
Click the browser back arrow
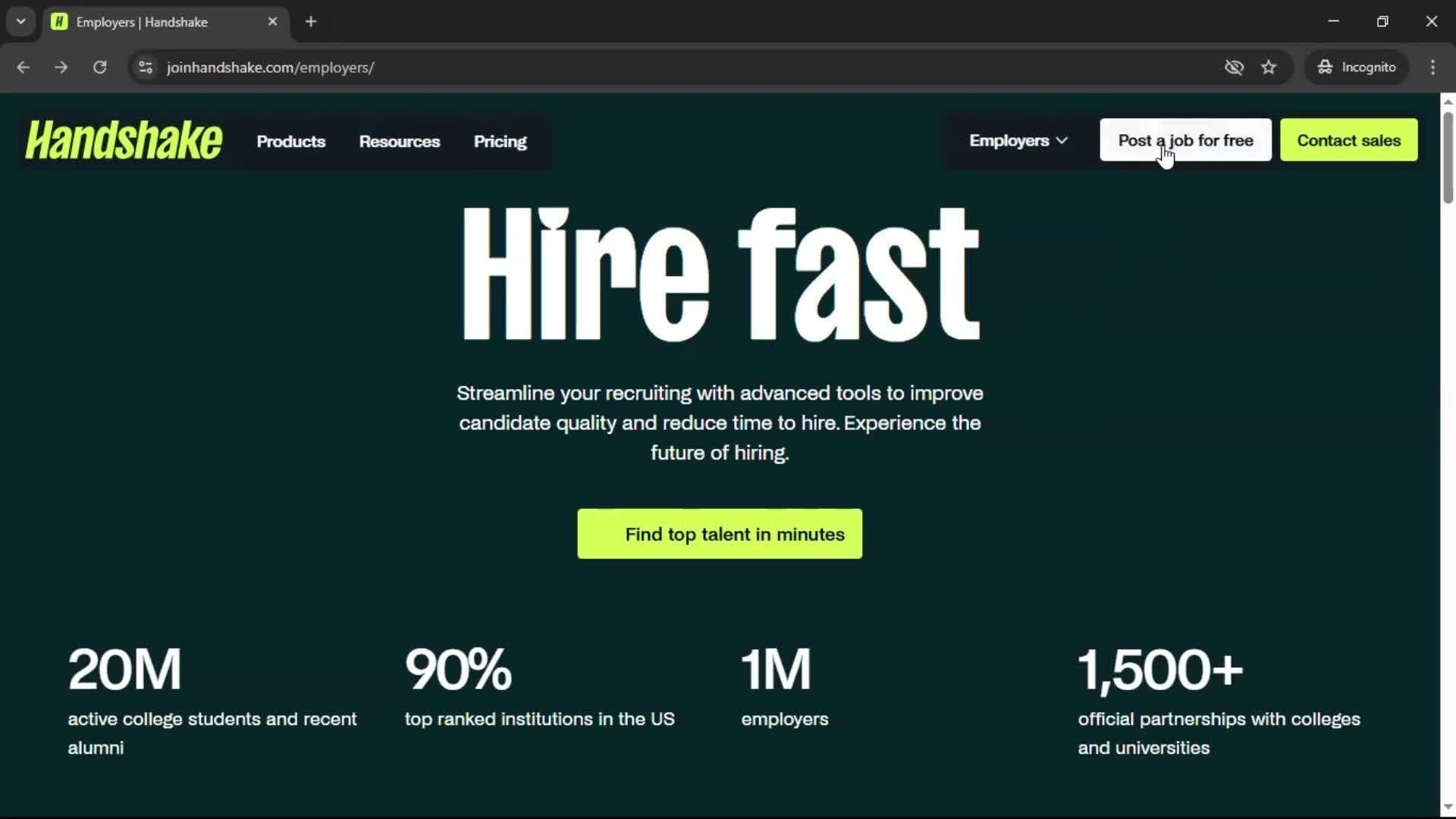(23, 67)
